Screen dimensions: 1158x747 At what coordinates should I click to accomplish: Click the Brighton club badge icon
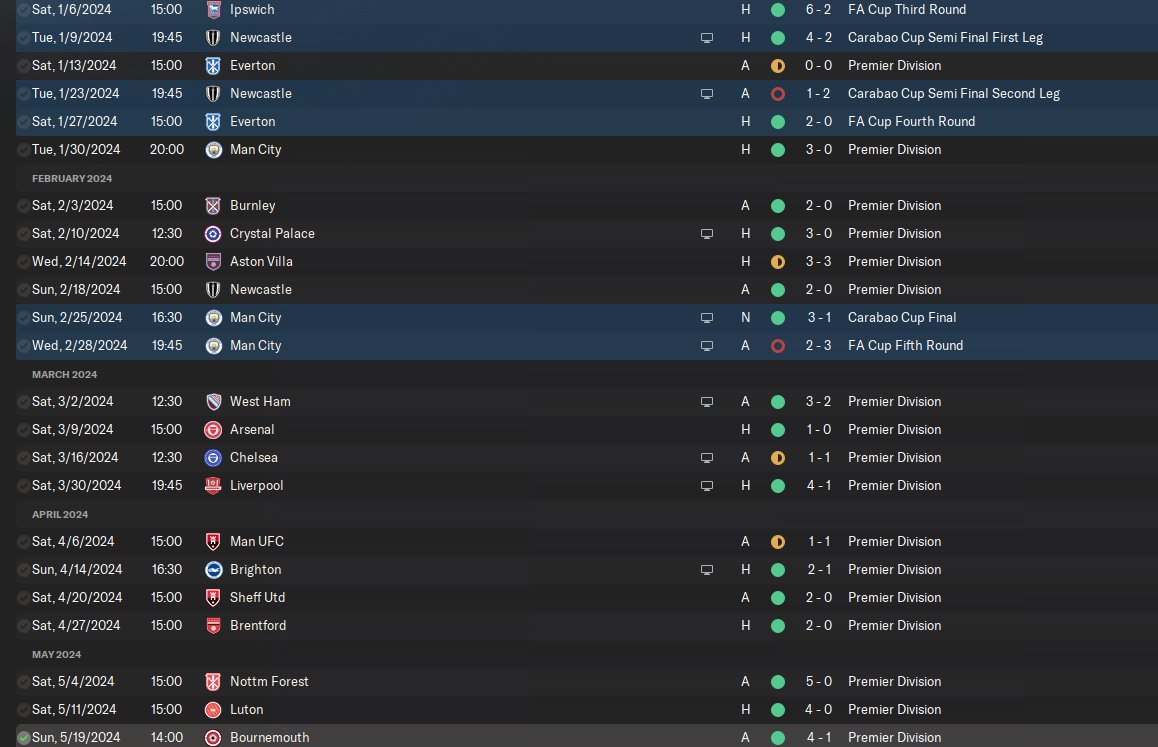[x=213, y=570]
